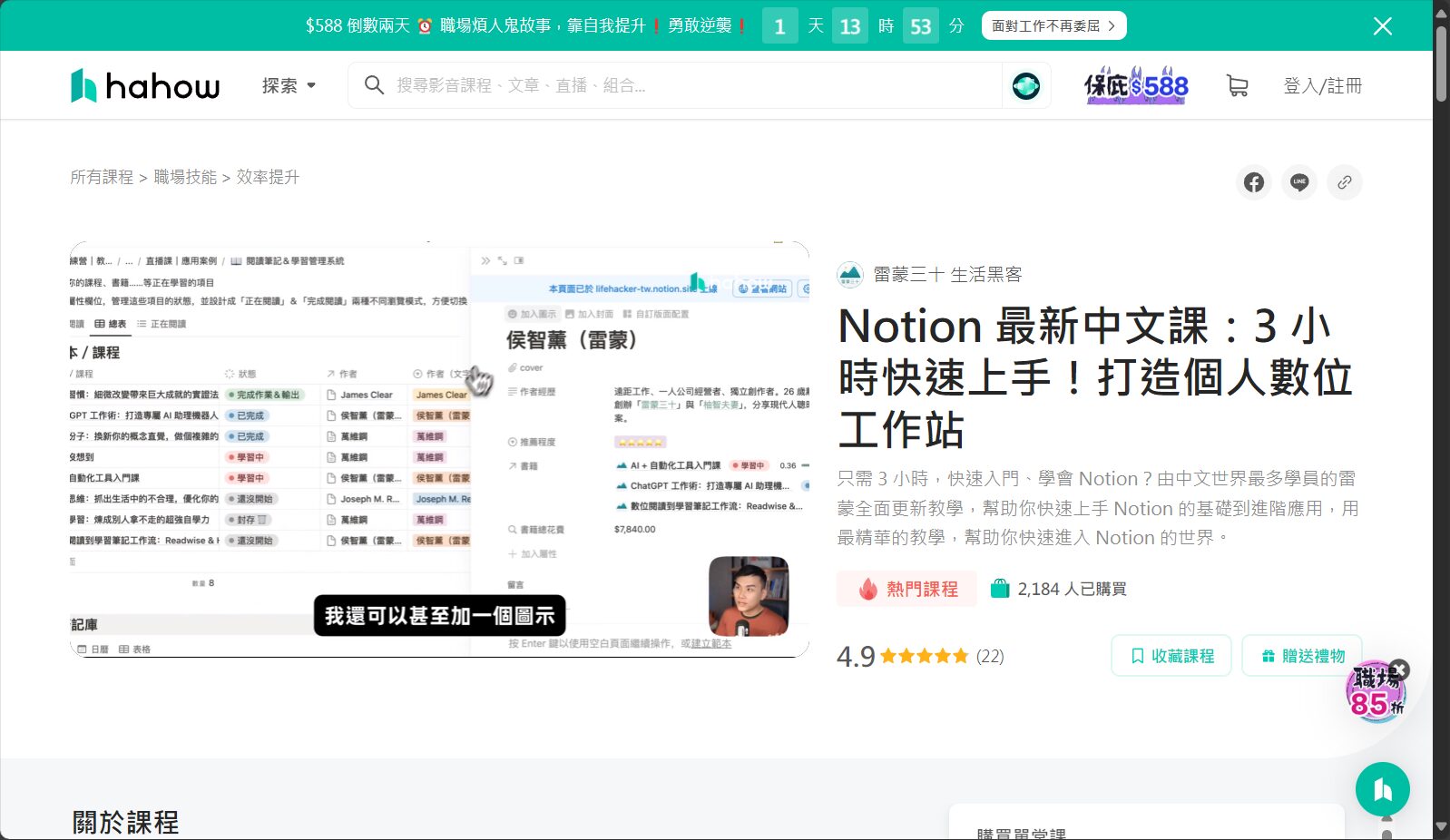Click the hahow logo

(145, 85)
